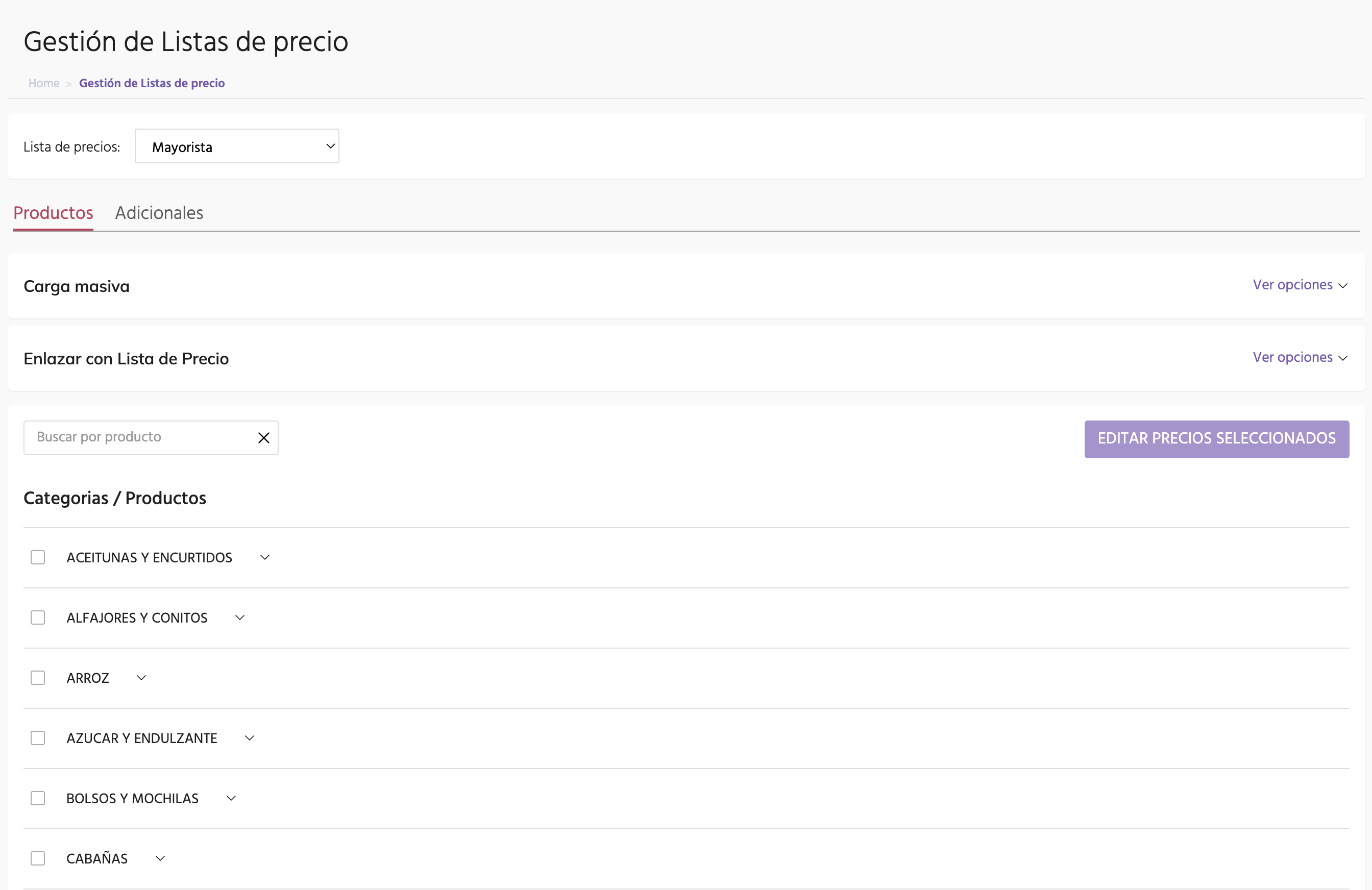
Task: Check the ACEITUNAS Y ENCURTIDOS checkbox
Action: (x=38, y=557)
